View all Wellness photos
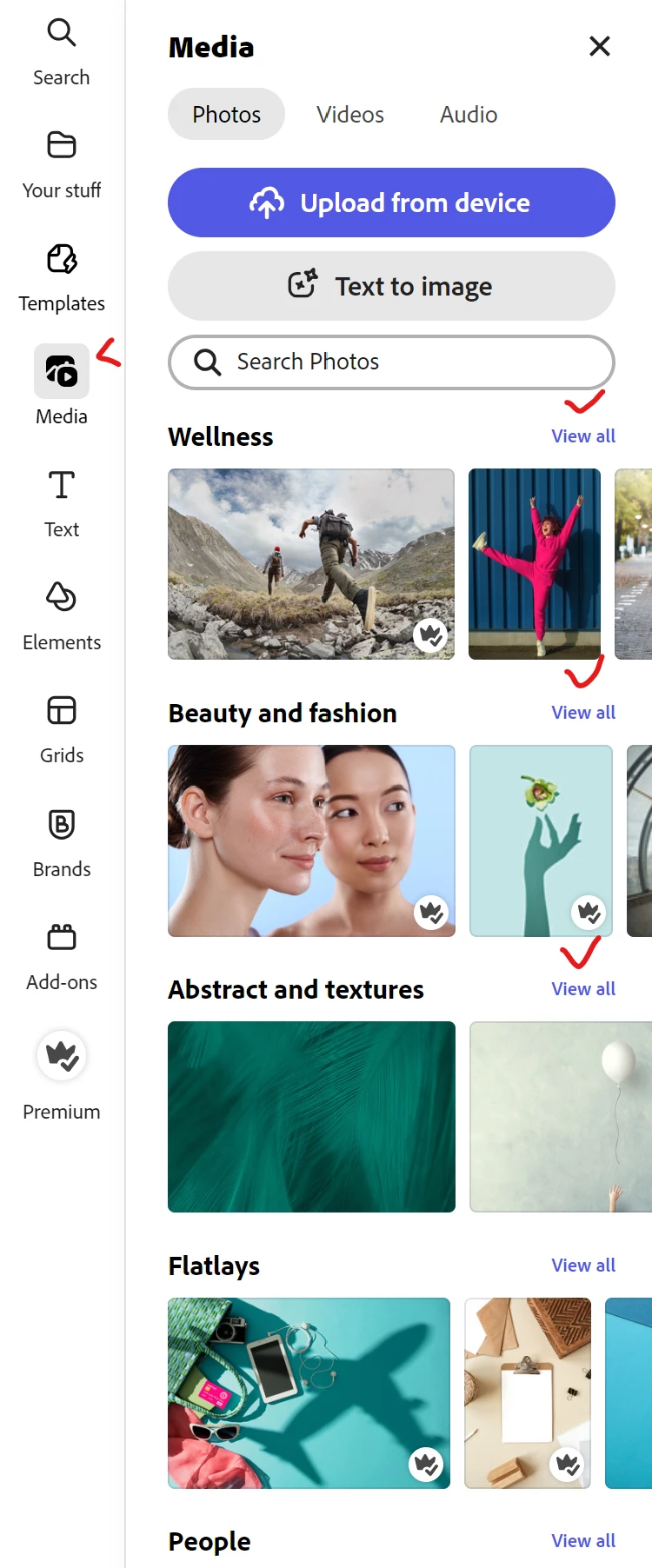652x1568 pixels. coord(583,436)
